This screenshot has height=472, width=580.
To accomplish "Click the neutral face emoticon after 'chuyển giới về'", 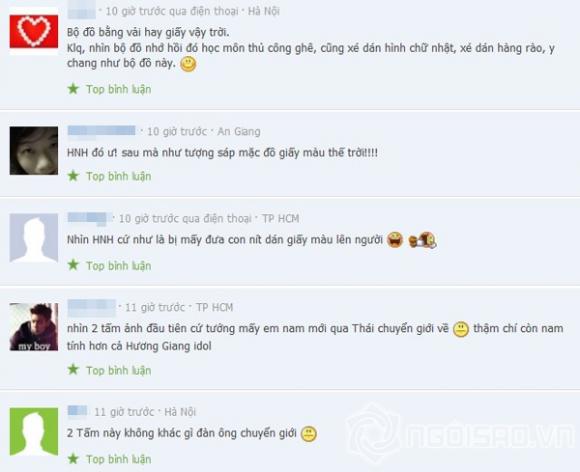I will (x=461, y=329).
